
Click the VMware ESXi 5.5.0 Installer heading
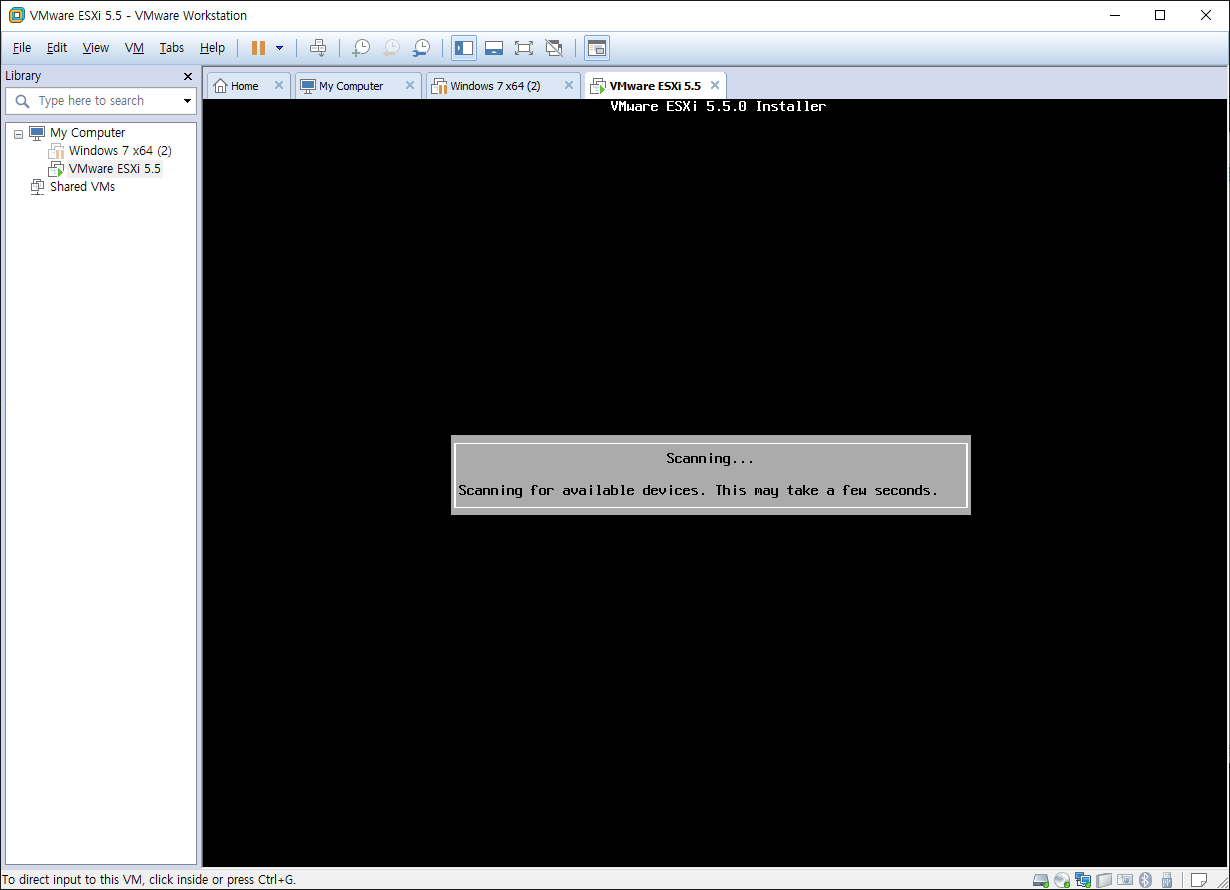[x=718, y=106]
